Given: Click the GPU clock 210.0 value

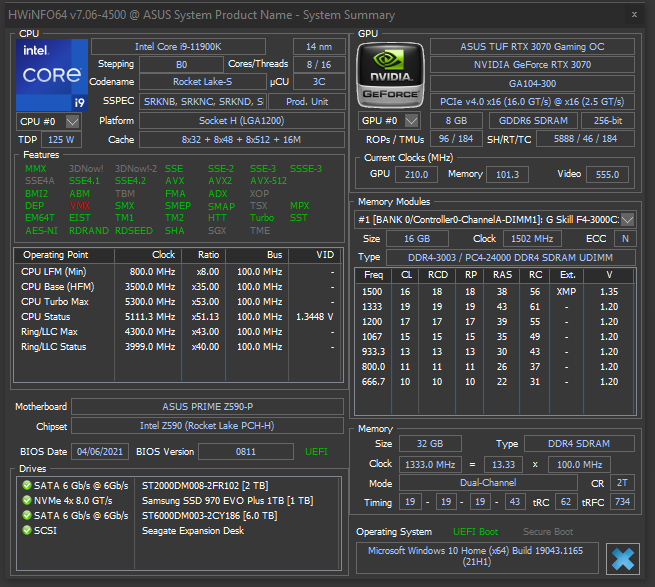Looking at the screenshot, I should coord(416,175).
